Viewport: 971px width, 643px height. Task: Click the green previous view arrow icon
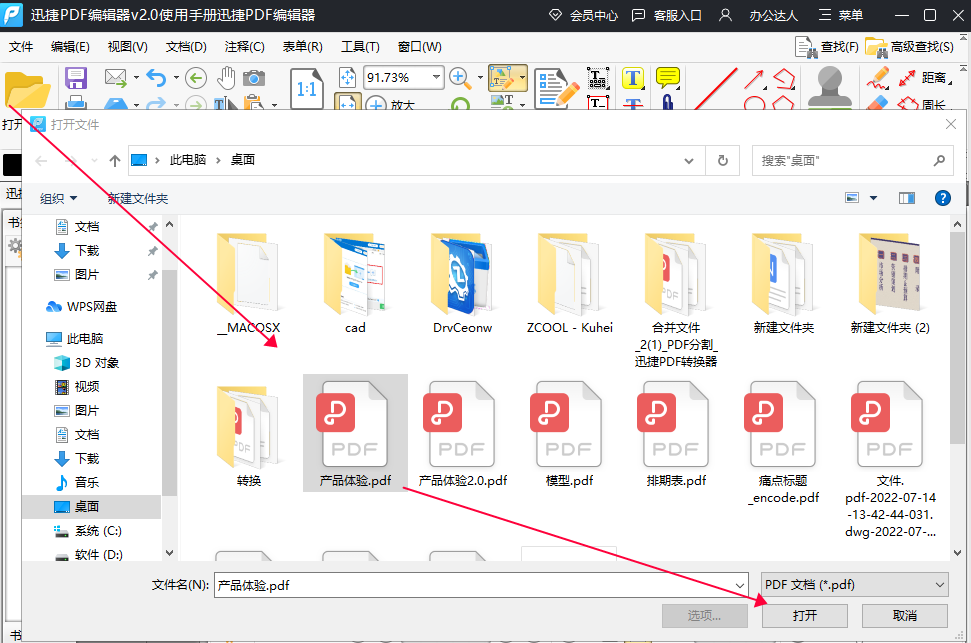tap(196, 78)
